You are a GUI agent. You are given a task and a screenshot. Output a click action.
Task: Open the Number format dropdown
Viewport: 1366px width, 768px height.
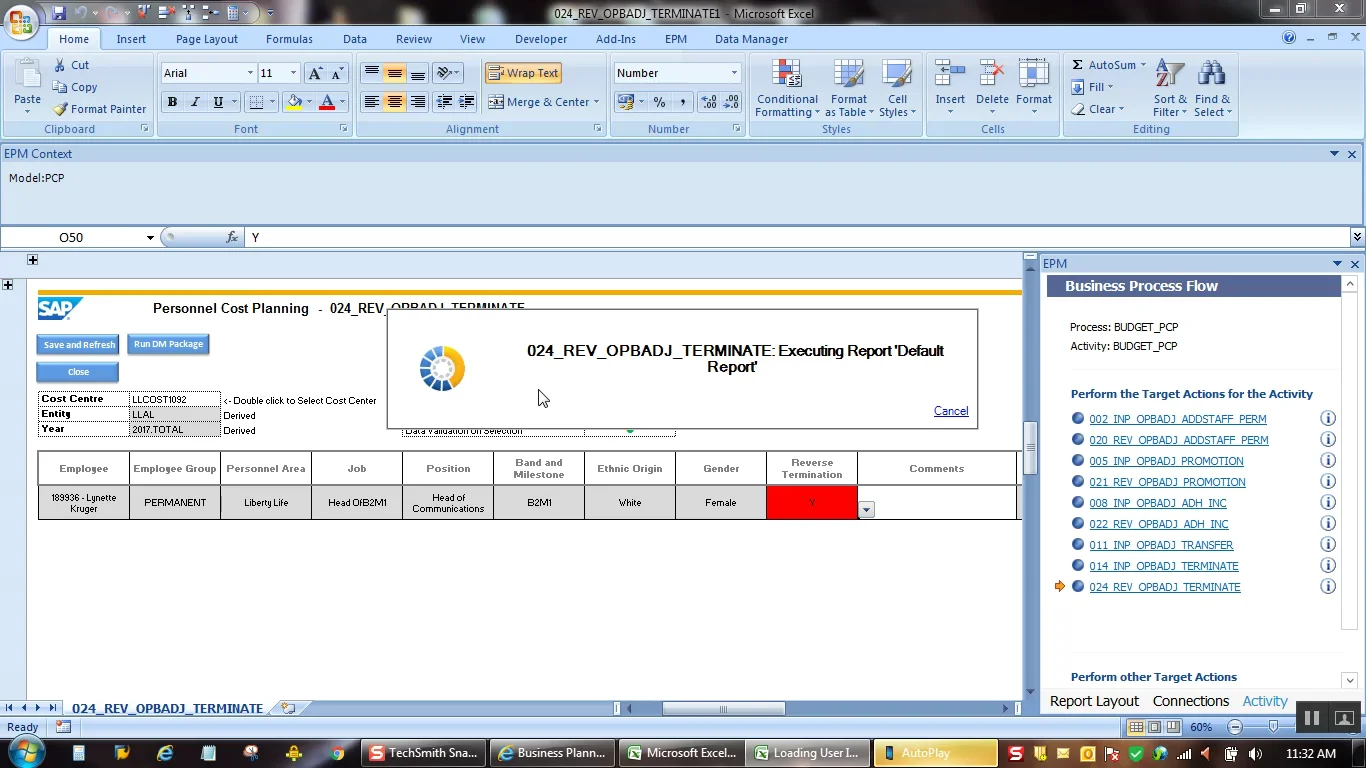(x=734, y=73)
